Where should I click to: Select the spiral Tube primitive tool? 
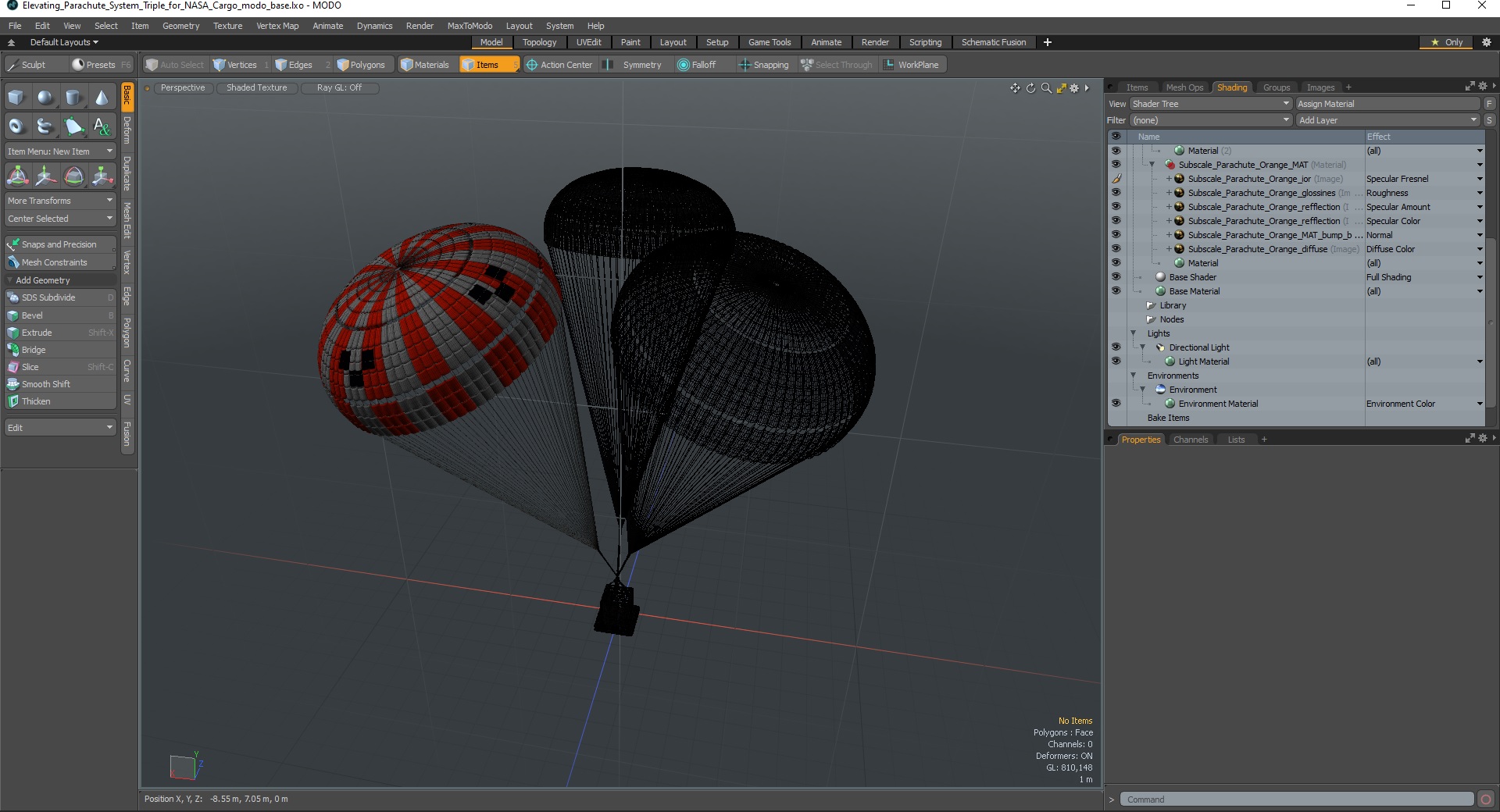(x=45, y=126)
